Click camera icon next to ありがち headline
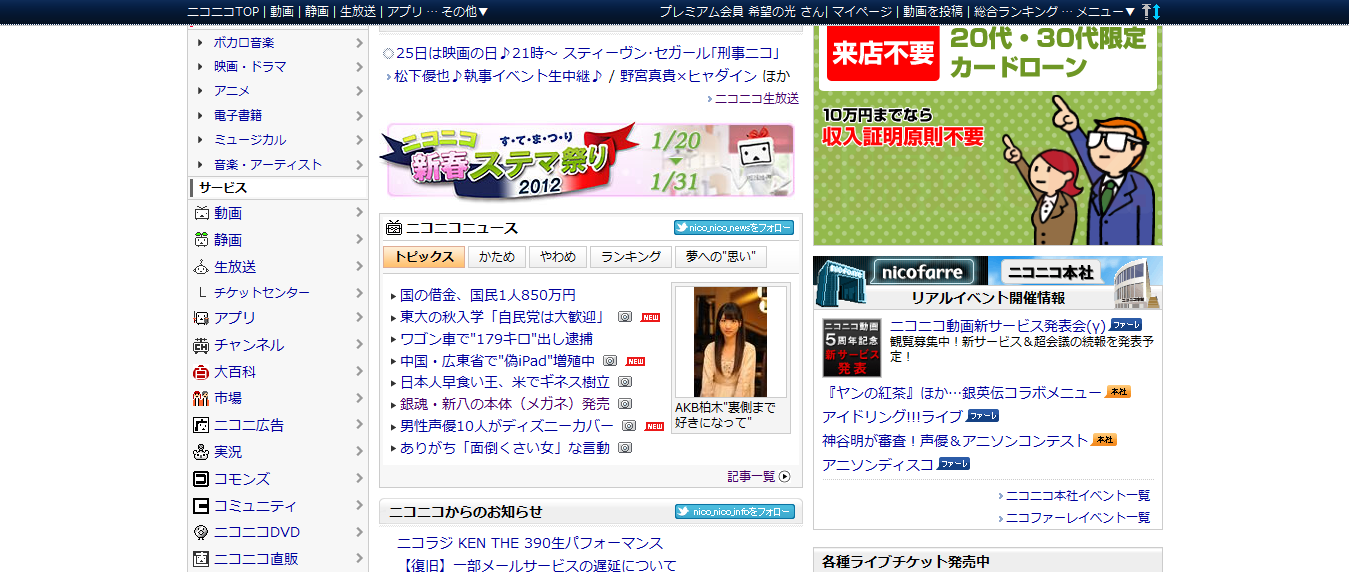The image size is (1349, 572). [625, 448]
